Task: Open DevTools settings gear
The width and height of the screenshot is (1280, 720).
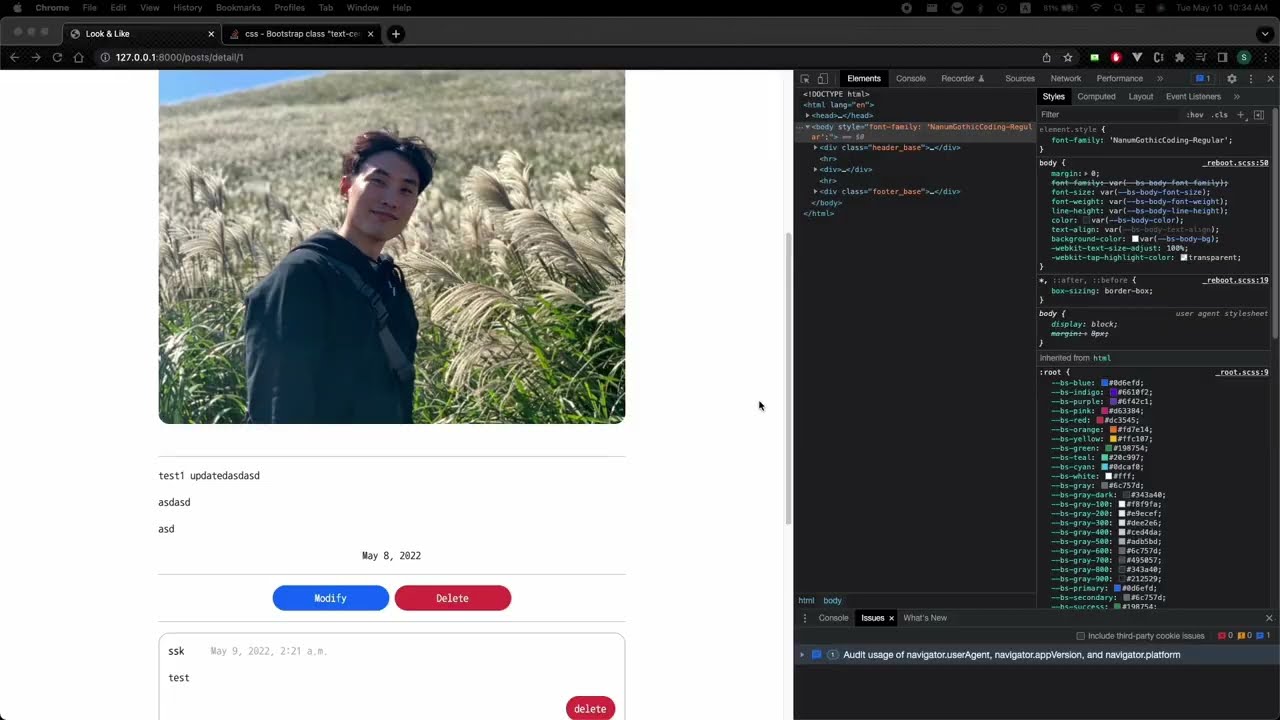Action: click(x=1232, y=79)
